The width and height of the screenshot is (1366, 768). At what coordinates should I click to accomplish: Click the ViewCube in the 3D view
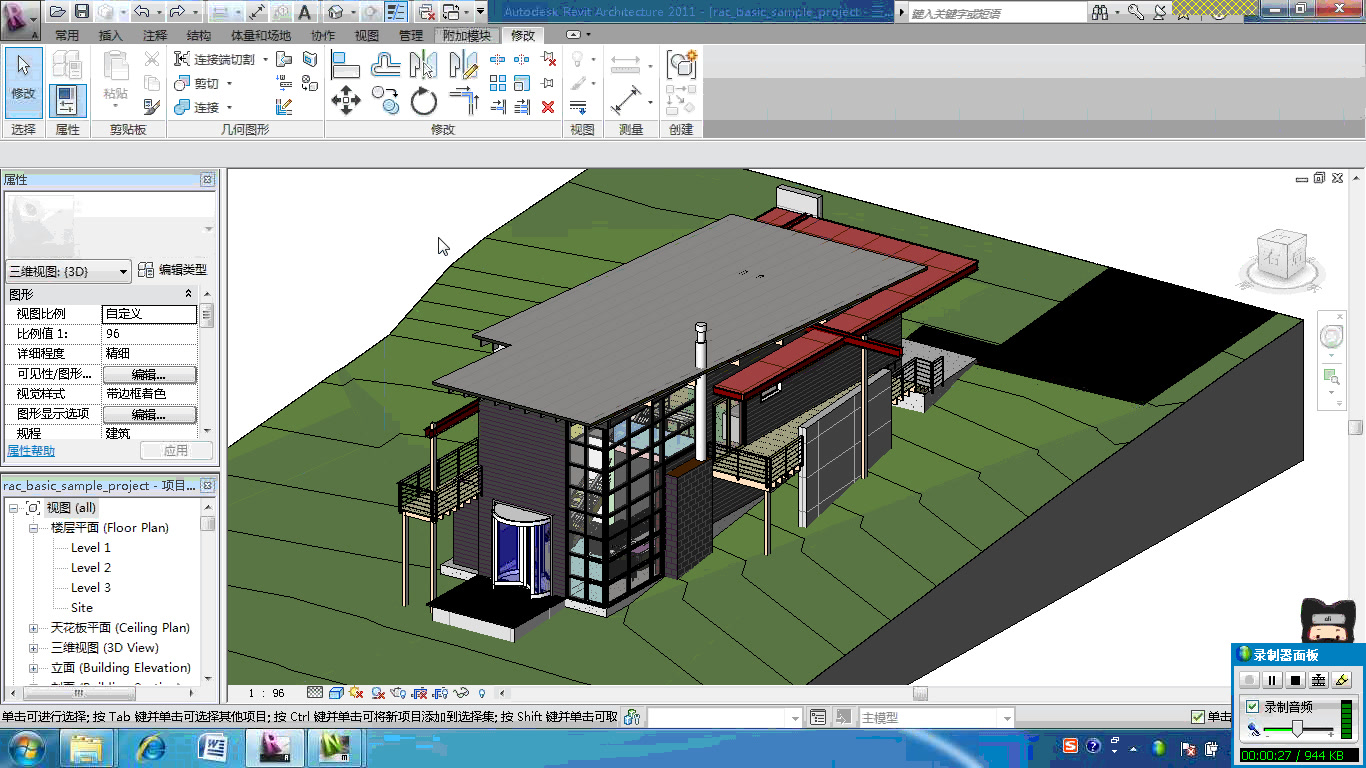point(1279,253)
